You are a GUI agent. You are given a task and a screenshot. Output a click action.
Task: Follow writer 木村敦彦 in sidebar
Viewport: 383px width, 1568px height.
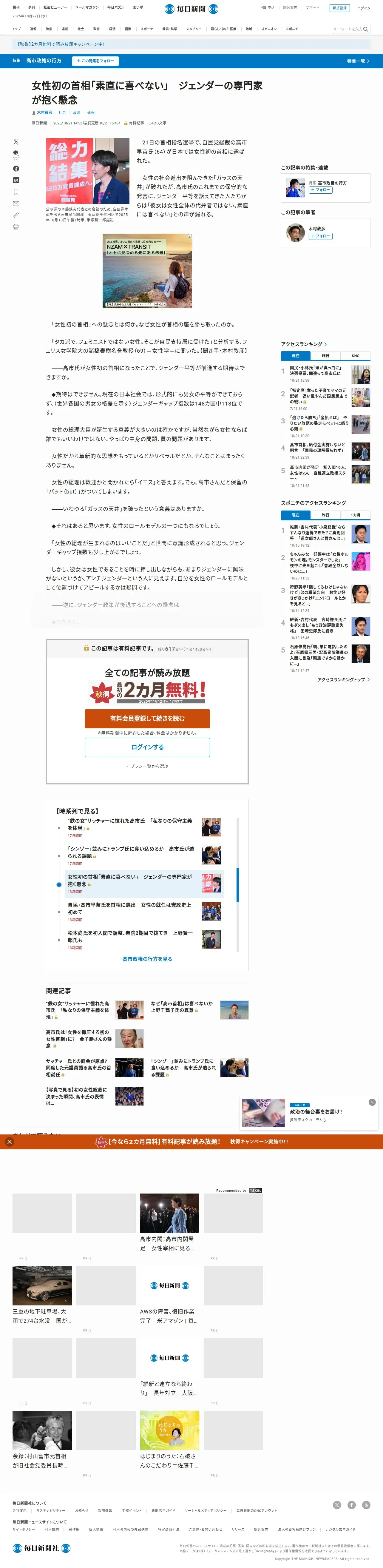click(320, 236)
